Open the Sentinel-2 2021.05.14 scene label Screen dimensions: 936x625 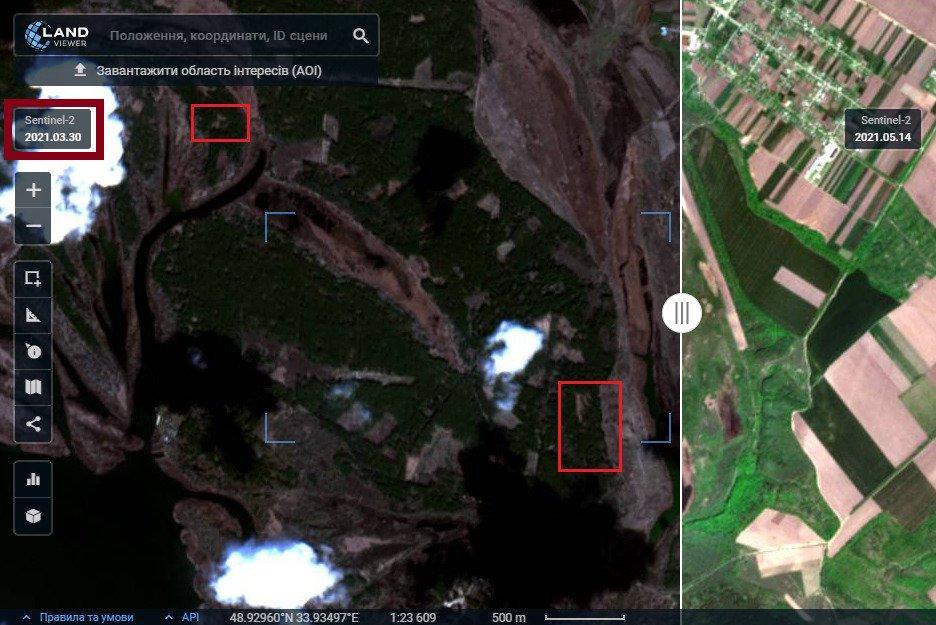click(883, 128)
